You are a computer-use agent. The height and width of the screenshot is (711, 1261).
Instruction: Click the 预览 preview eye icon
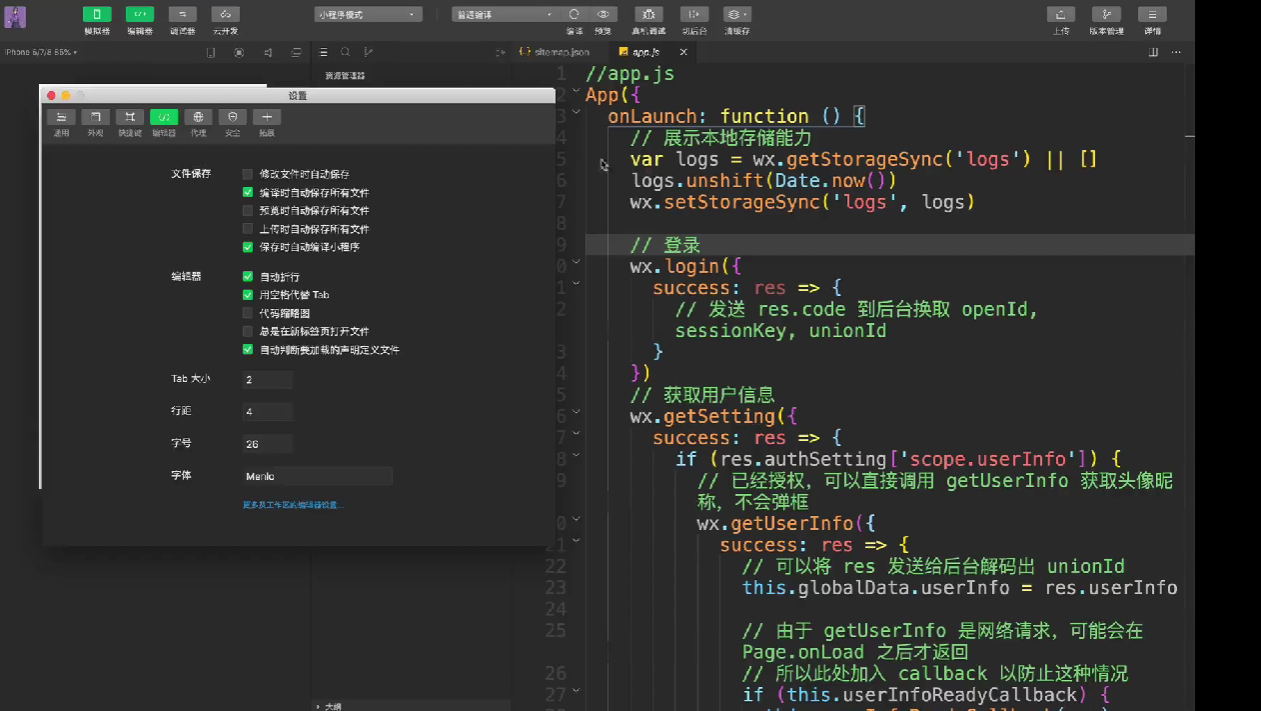coord(603,15)
